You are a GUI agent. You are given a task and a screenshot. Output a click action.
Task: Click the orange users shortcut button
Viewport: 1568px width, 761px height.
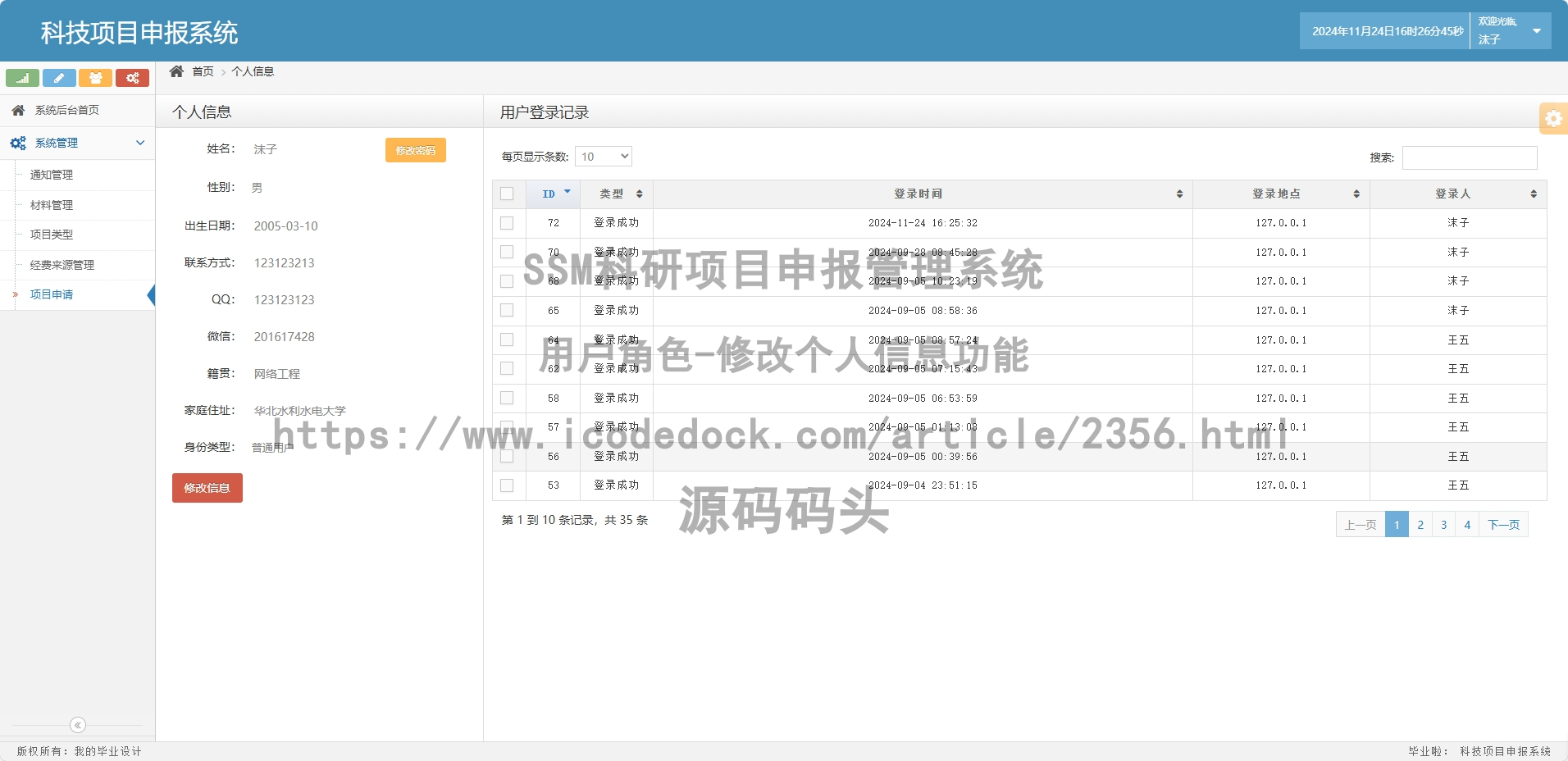coord(96,78)
